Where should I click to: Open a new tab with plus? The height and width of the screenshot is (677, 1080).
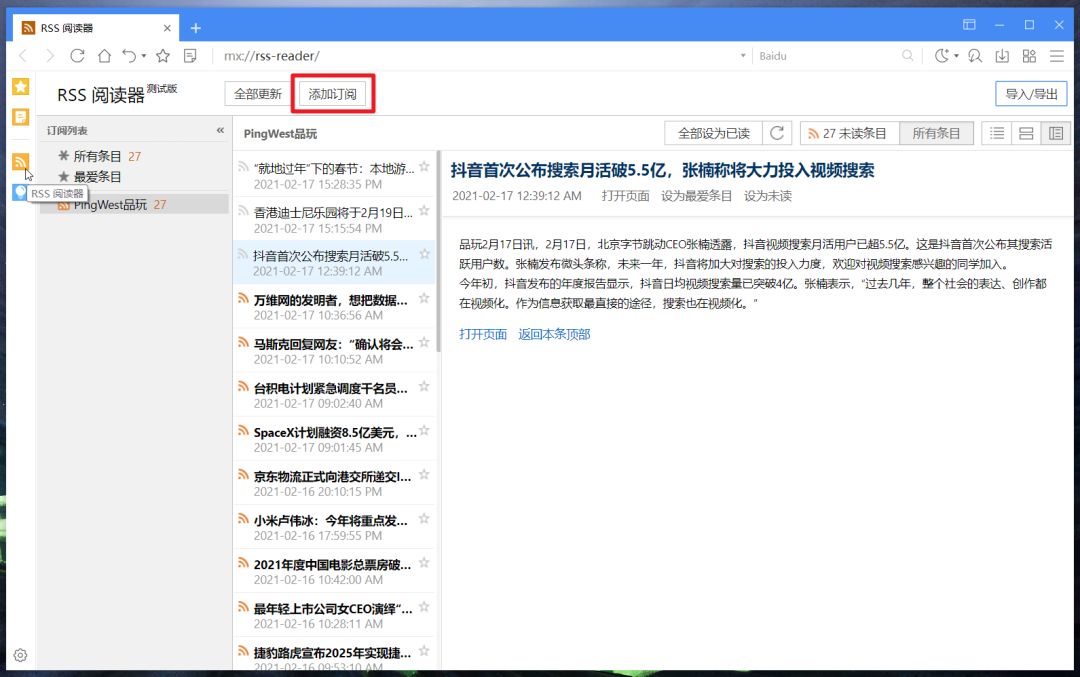point(196,28)
